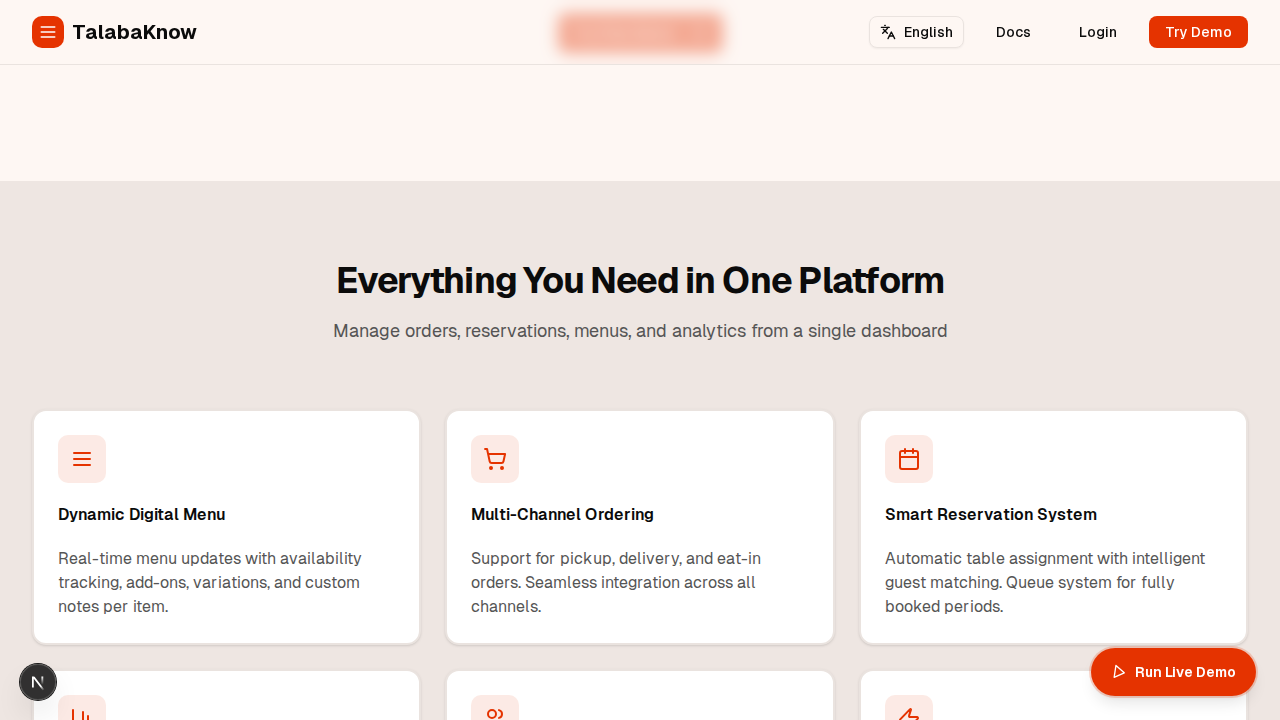
Task: Click the blurred banner at the top center
Action: pos(640,32)
